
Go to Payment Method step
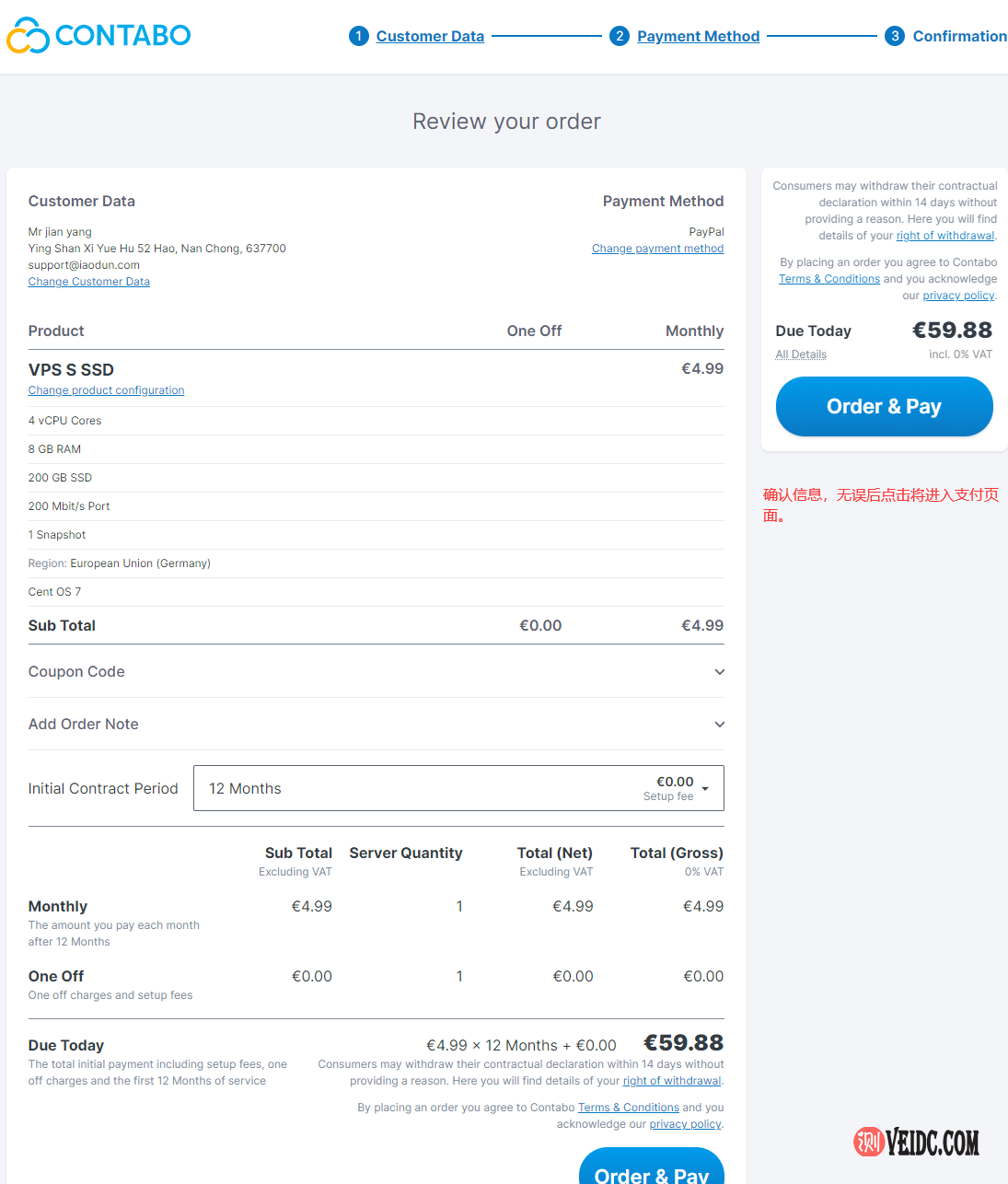click(698, 37)
